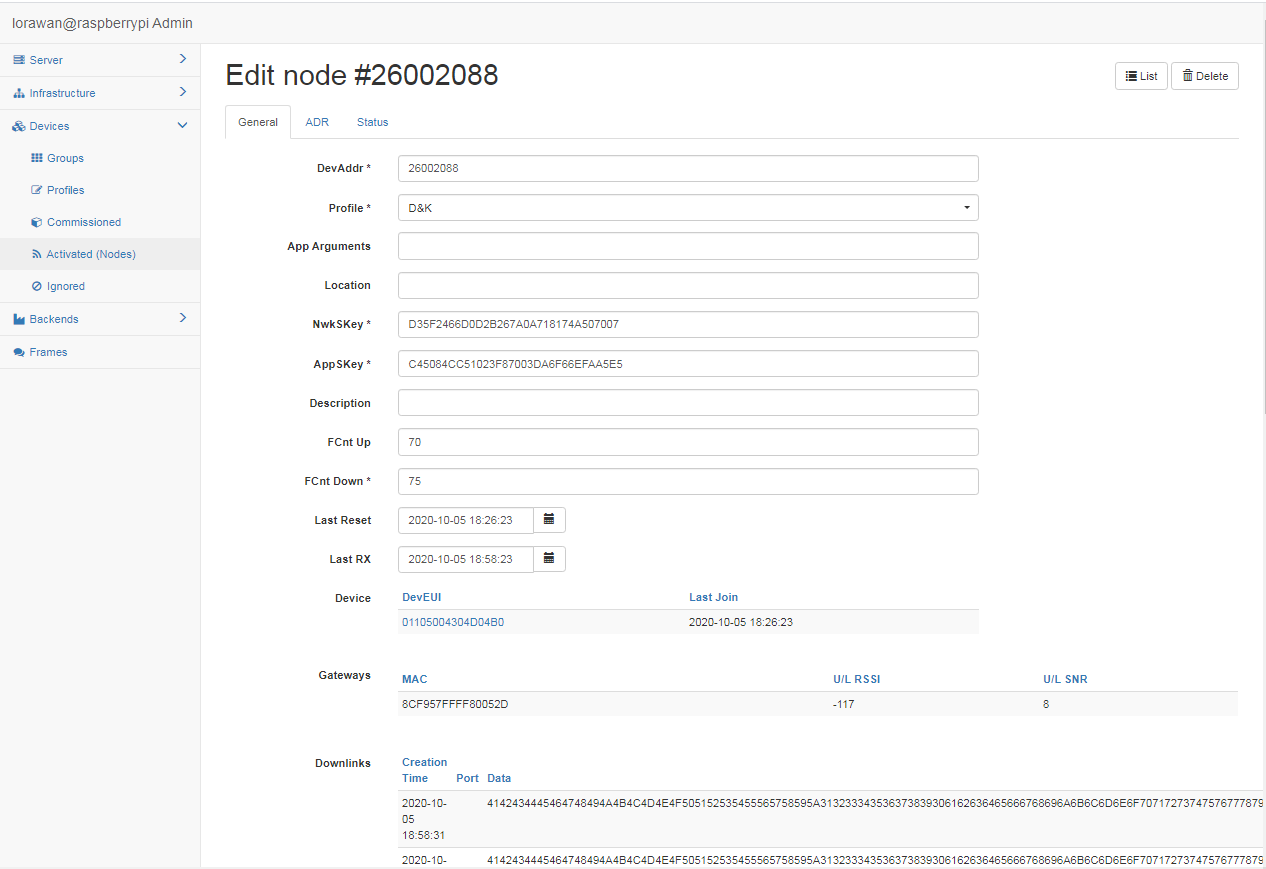Click the U/L SNR value 8
The width and height of the screenshot is (1266, 869).
1046,704
